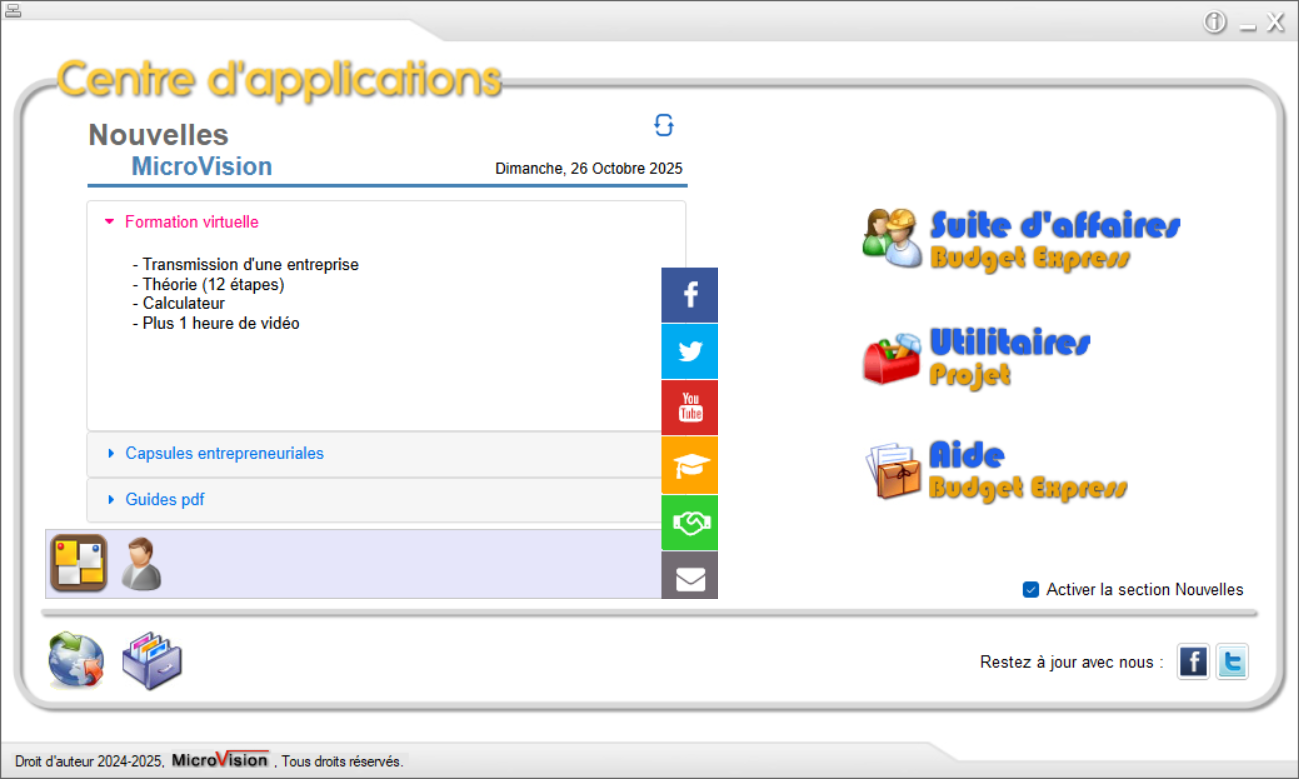Expand the Guides pdf section
The width and height of the screenshot is (1299, 779).
point(164,499)
